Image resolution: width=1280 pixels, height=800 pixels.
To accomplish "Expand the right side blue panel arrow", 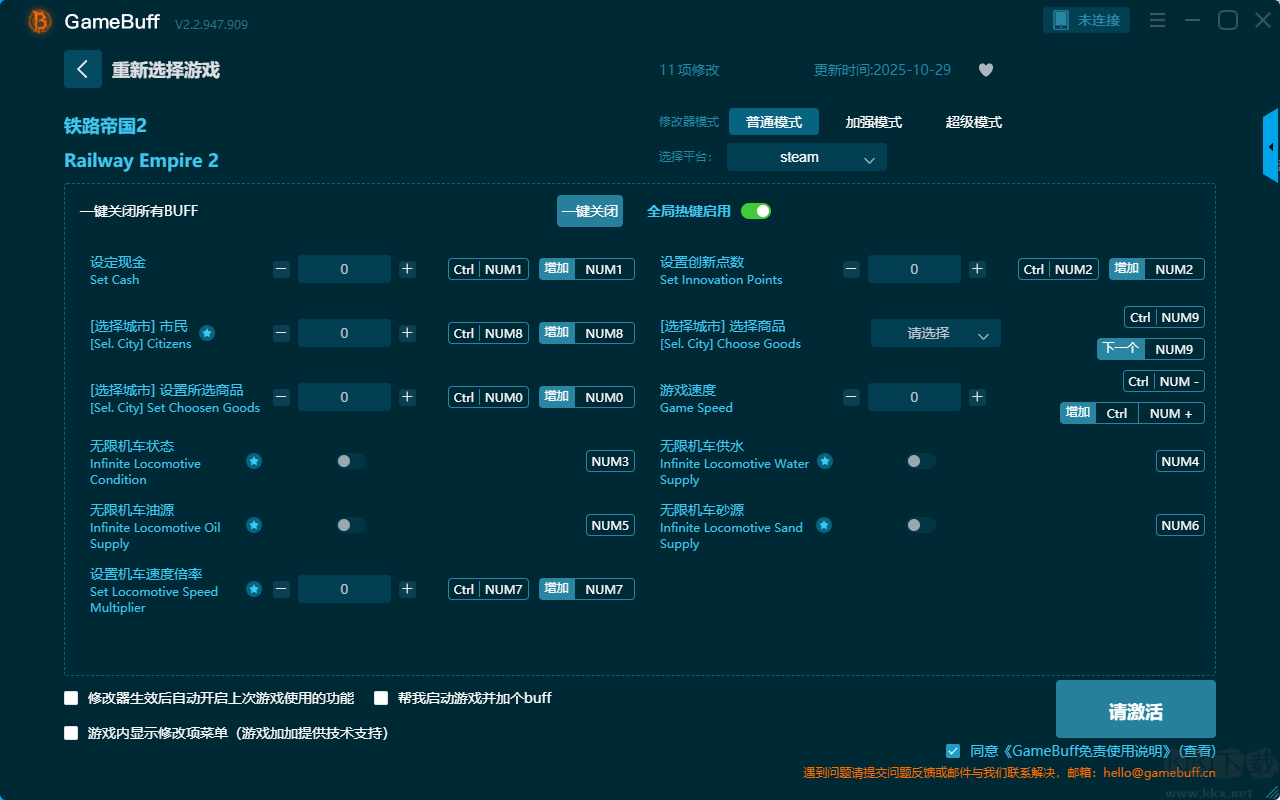I will [1271, 146].
